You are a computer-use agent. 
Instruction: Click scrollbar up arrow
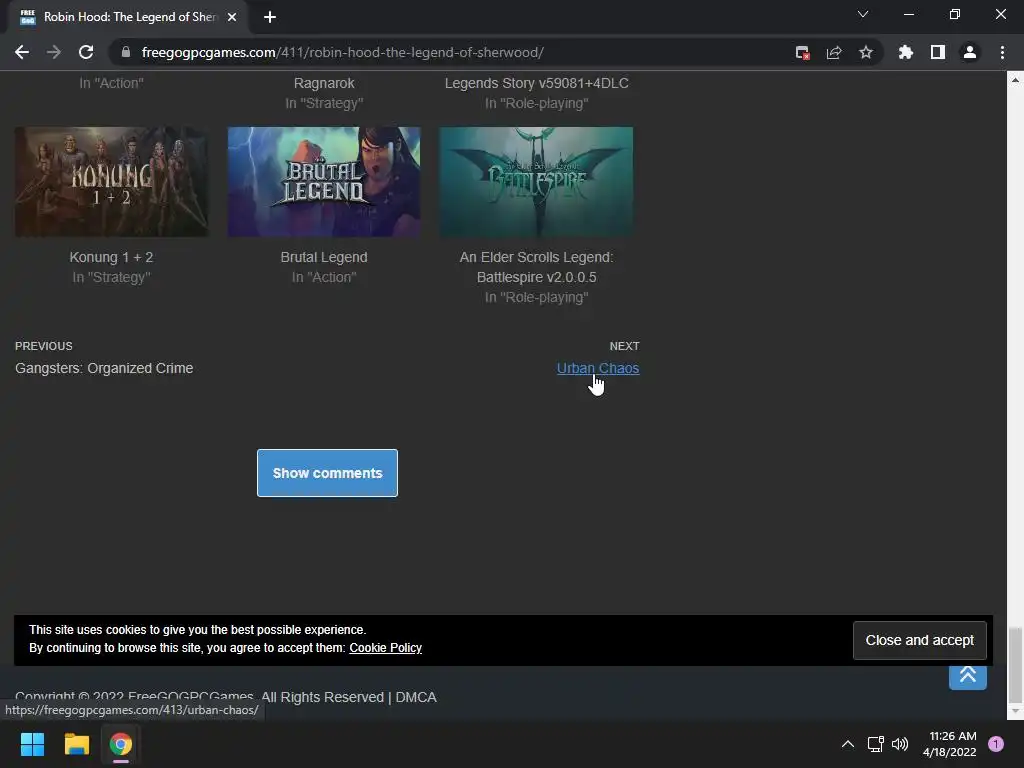click(1015, 80)
